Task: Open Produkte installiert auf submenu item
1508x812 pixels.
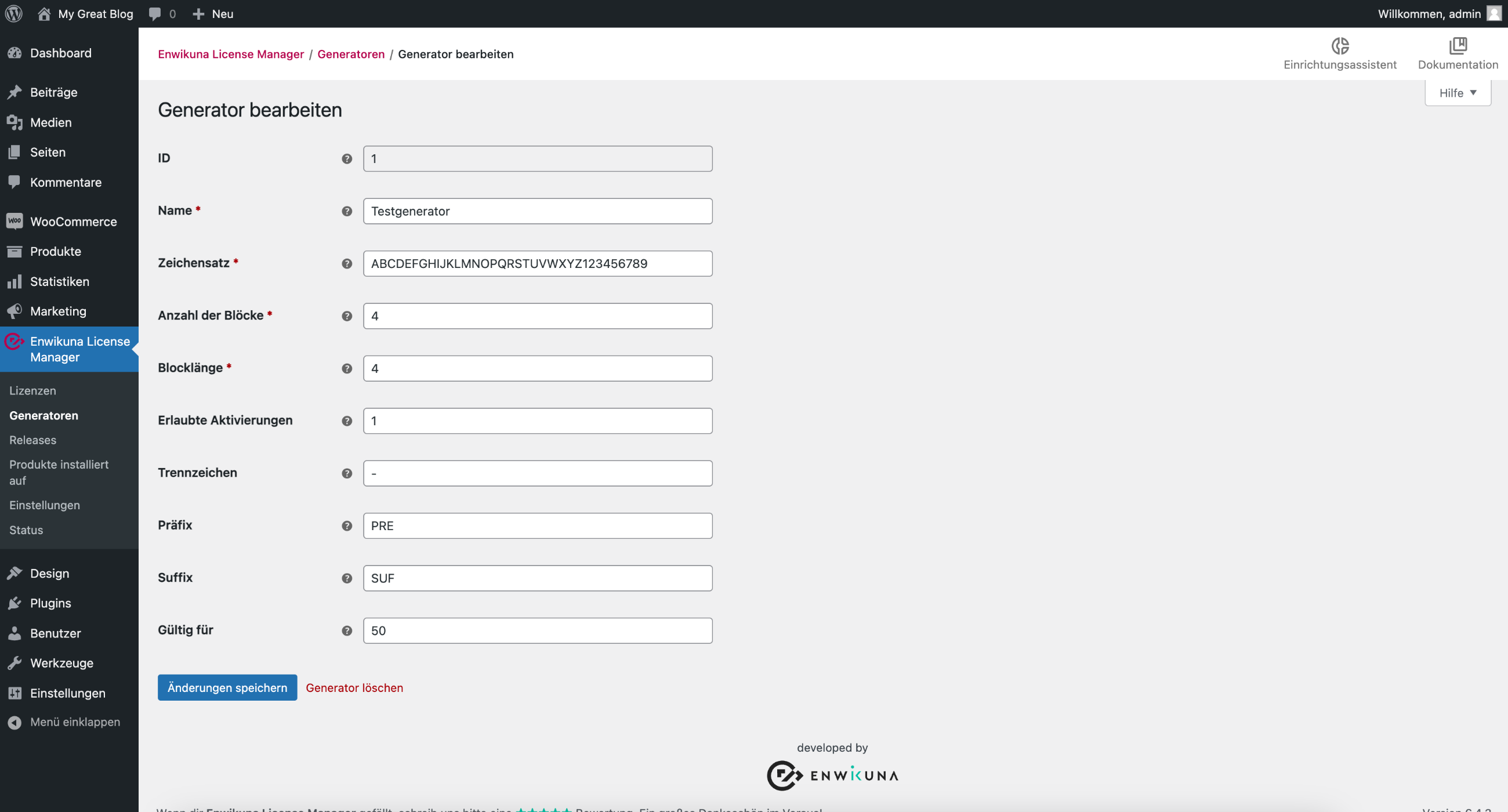Action: coord(59,473)
